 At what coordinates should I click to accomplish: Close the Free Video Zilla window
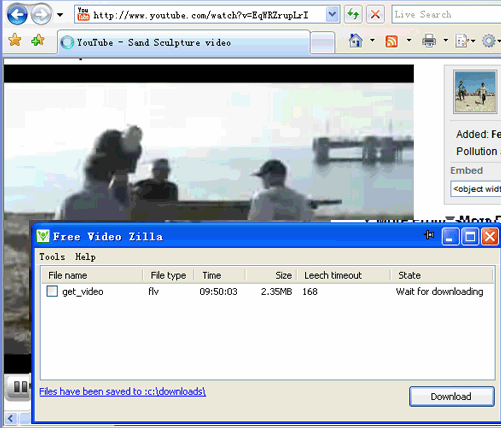pyautogui.click(x=490, y=236)
